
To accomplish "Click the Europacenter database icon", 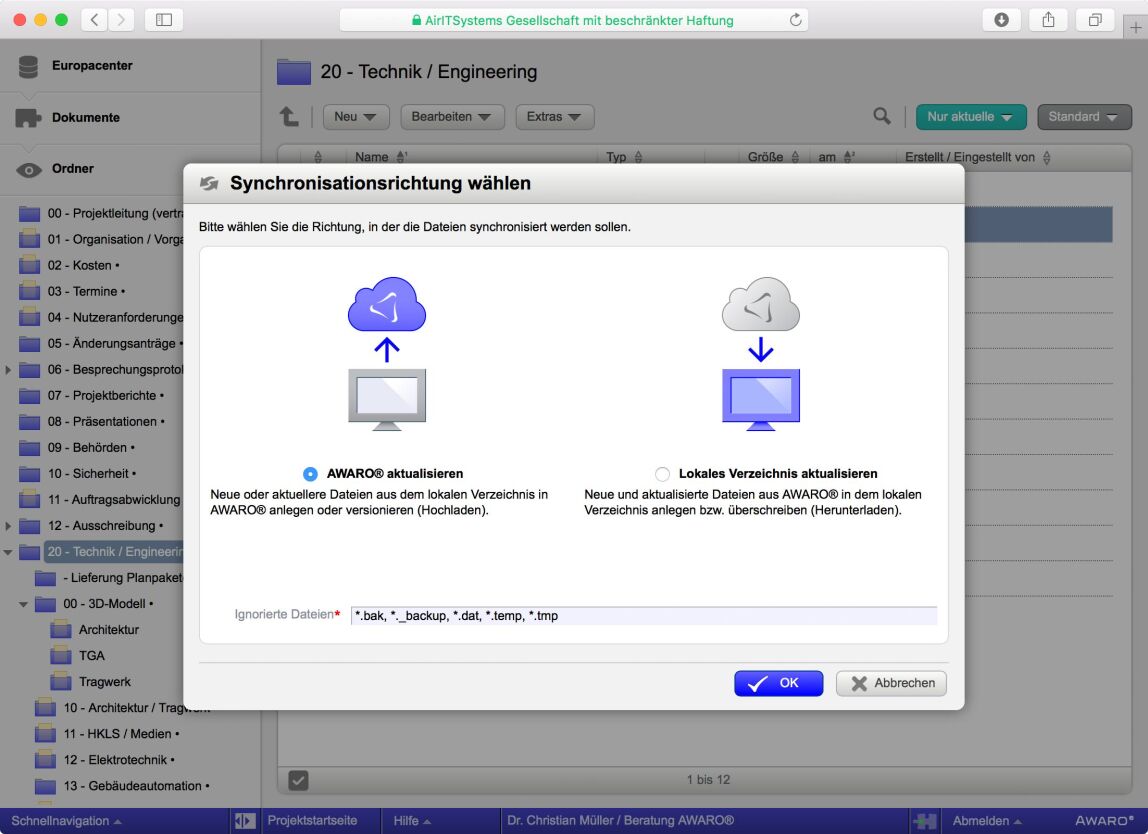I will (28, 66).
